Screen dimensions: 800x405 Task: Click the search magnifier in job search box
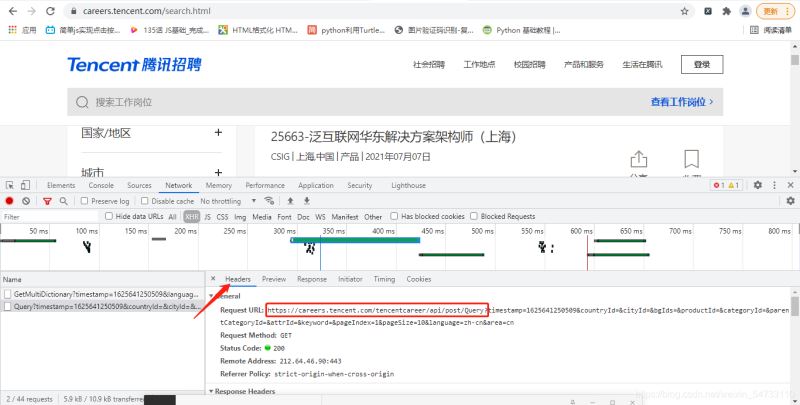82,102
